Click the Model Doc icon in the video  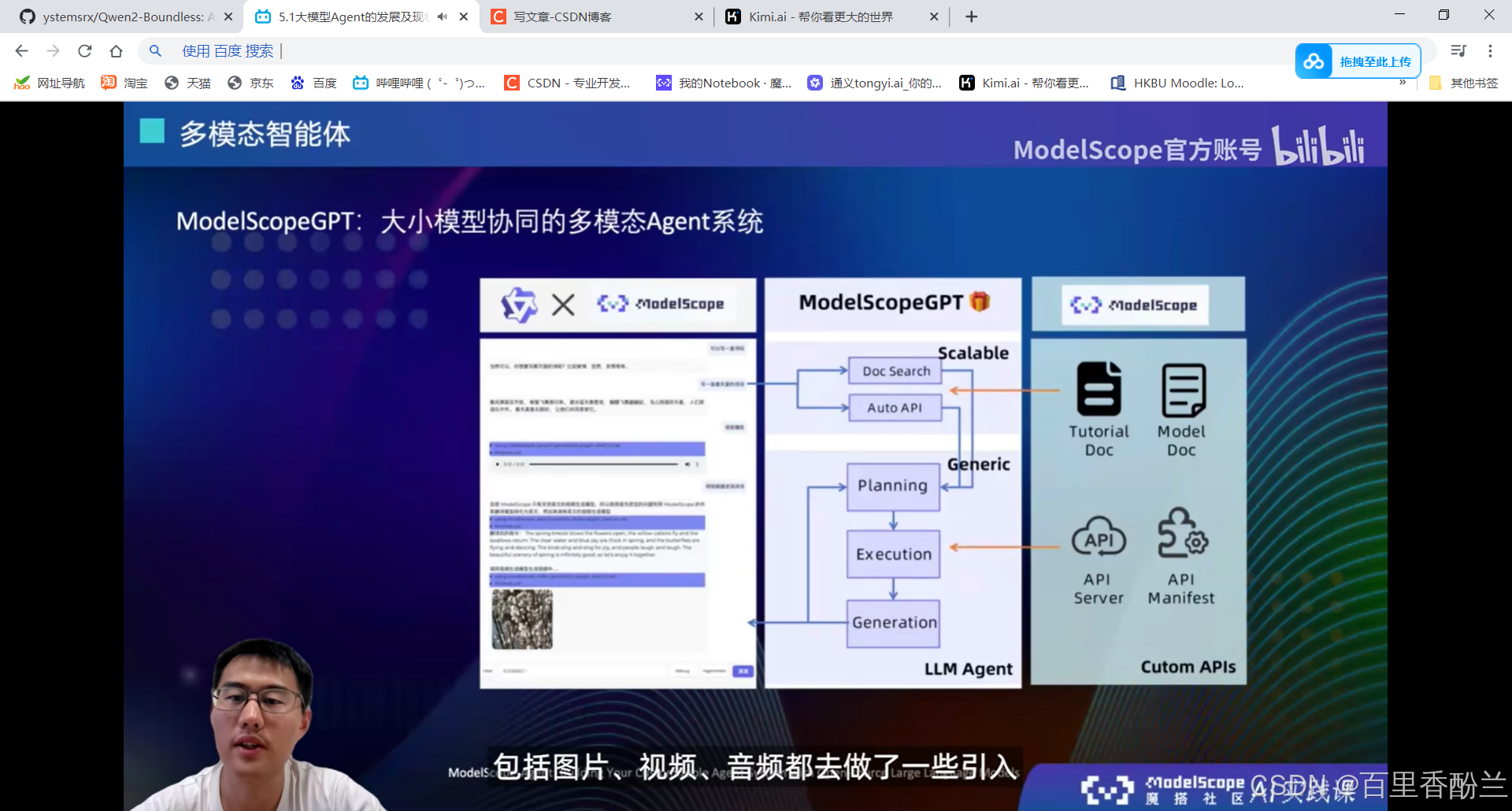1184,390
